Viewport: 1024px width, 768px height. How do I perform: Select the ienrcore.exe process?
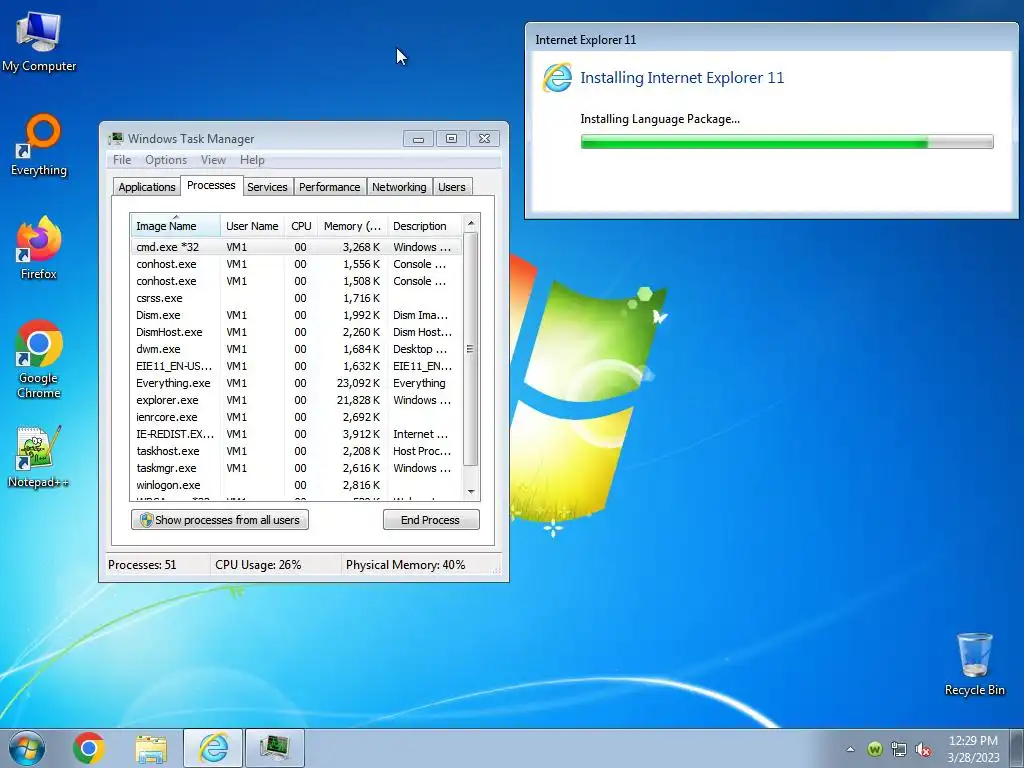click(296, 417)
